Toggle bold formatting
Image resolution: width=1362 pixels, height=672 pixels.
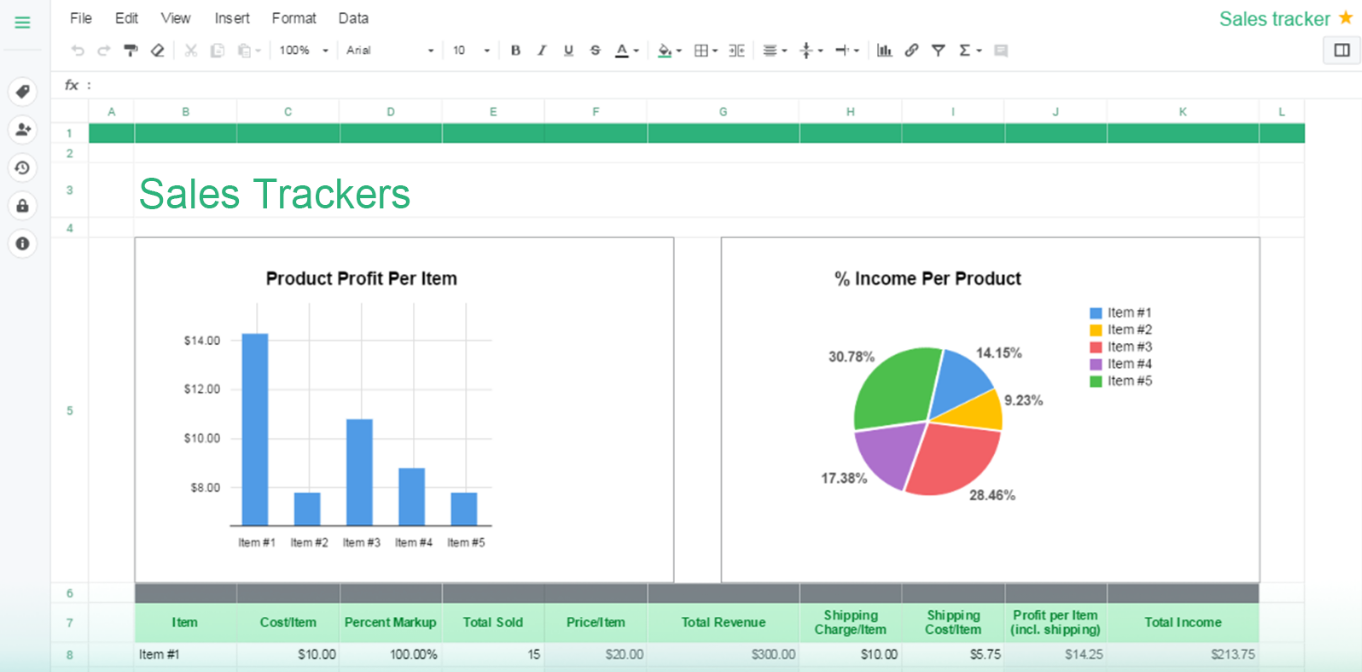click(x=515, y=50)
